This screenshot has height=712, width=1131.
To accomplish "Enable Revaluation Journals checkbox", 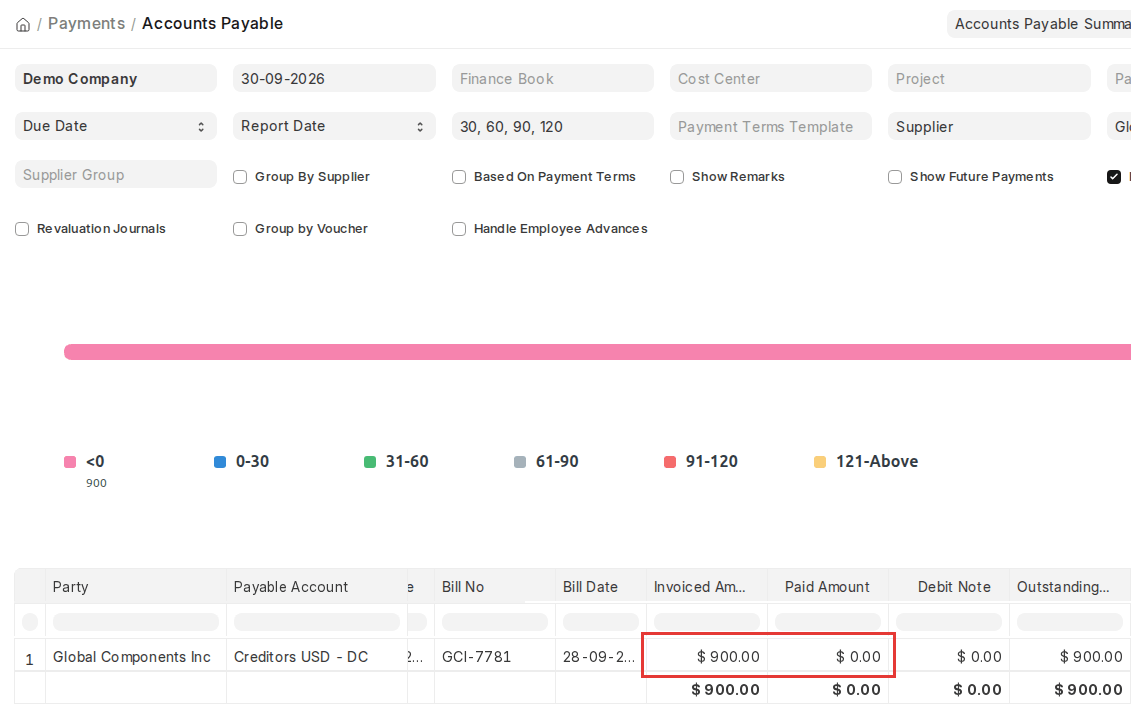I will [x=22, y=229].
